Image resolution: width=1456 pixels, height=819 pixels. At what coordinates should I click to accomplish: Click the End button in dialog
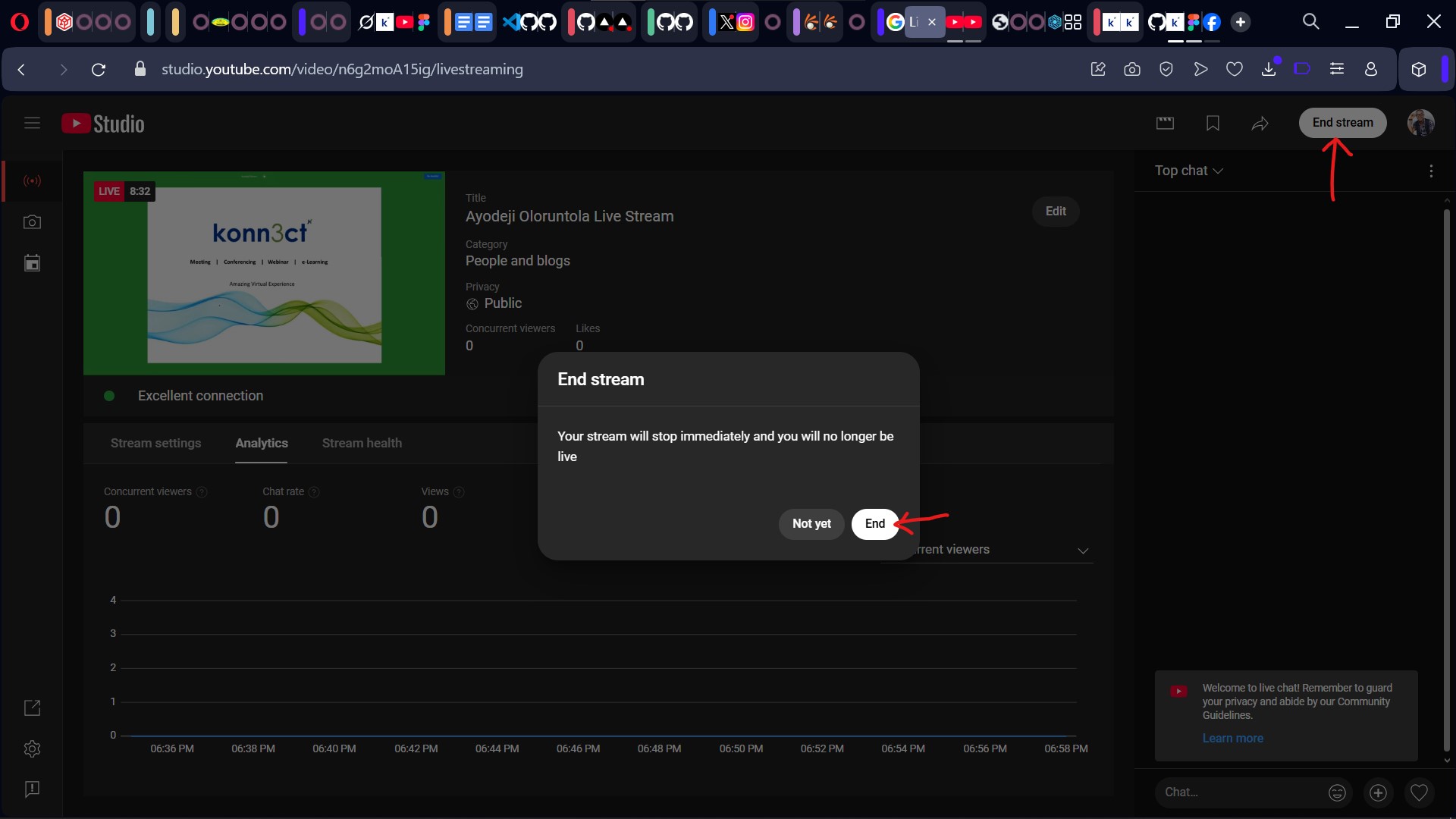(x=874, y=524)
